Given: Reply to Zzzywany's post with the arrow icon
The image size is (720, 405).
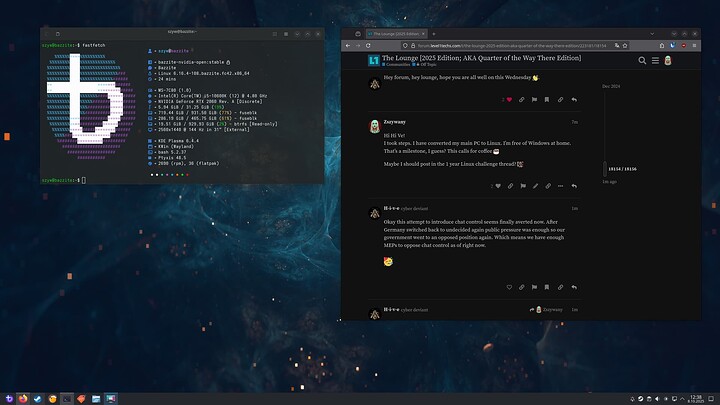Looking at the screenshot, I should pos(574,186).
